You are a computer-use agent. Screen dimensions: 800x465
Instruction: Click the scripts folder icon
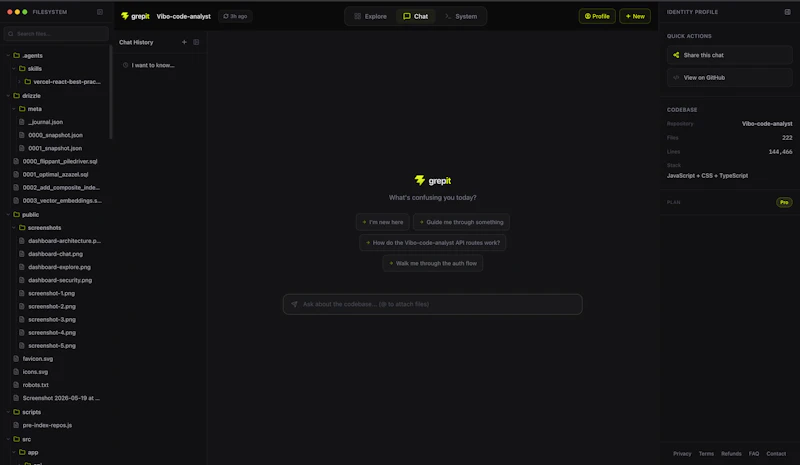[16, 412]
